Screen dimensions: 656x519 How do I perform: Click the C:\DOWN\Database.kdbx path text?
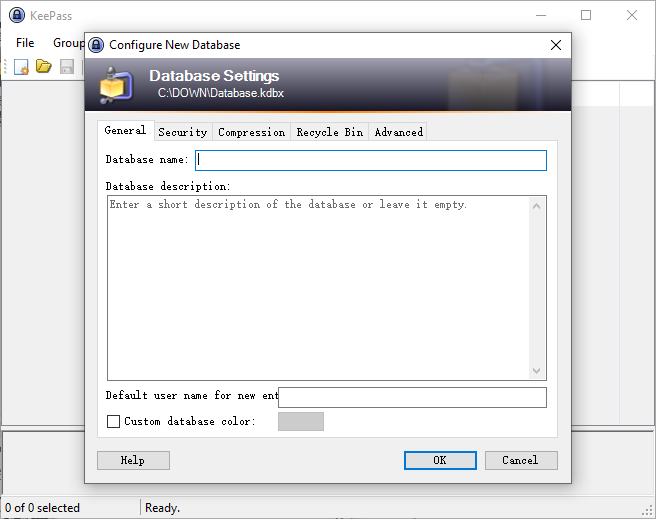coord(220,93)
